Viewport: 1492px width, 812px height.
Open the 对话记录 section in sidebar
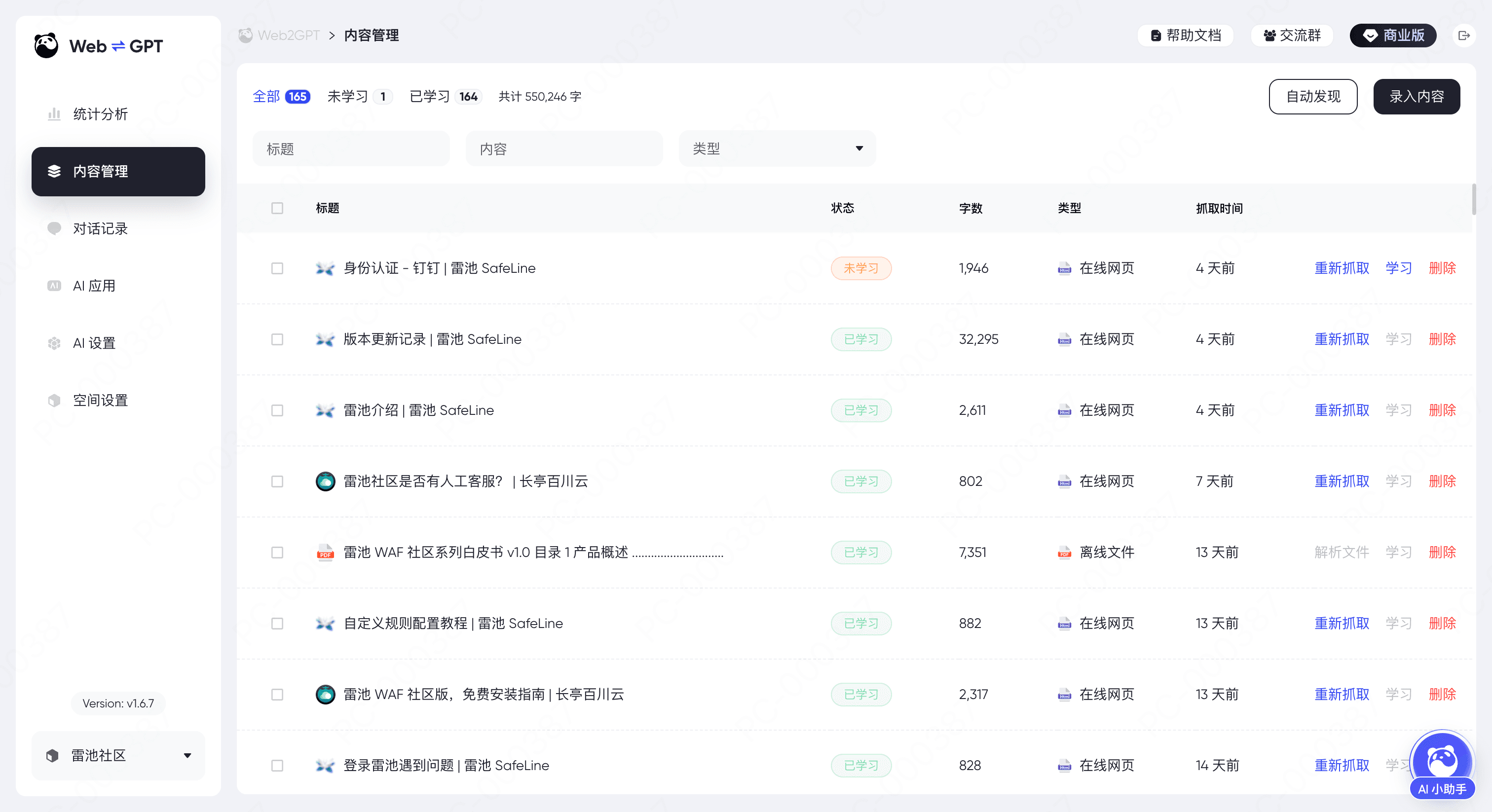(101, 228)
